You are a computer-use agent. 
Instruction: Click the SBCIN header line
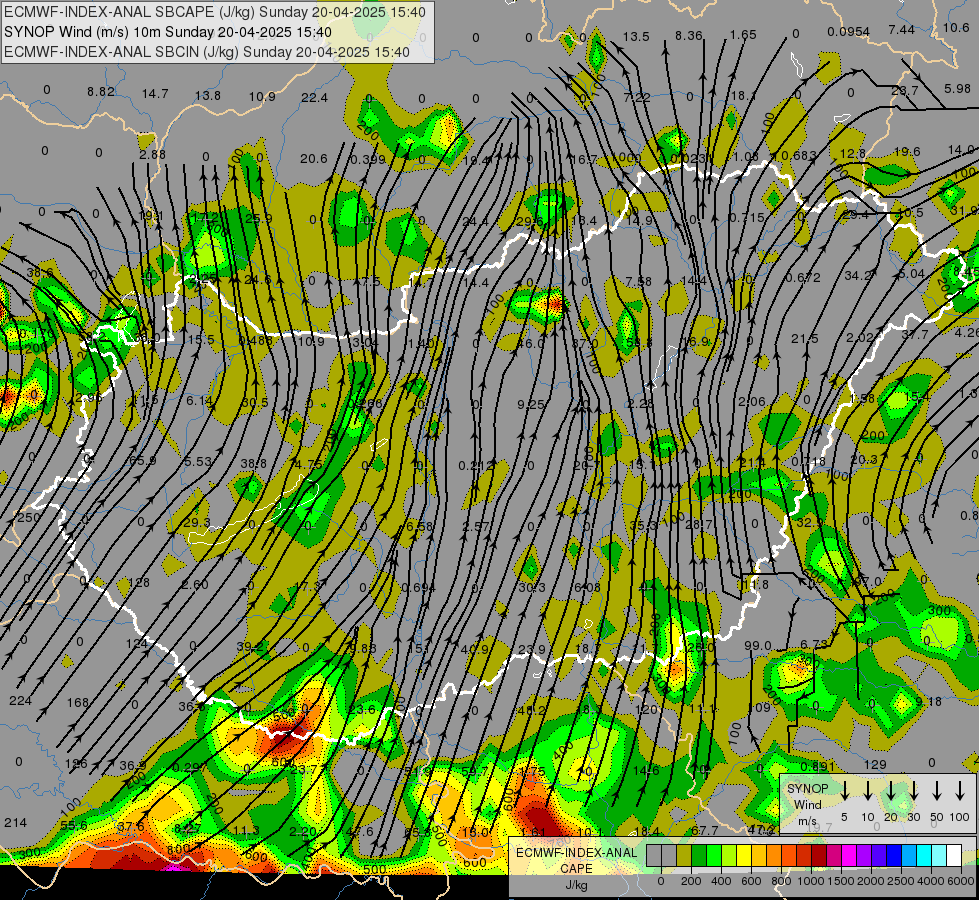tap(207, 52)
